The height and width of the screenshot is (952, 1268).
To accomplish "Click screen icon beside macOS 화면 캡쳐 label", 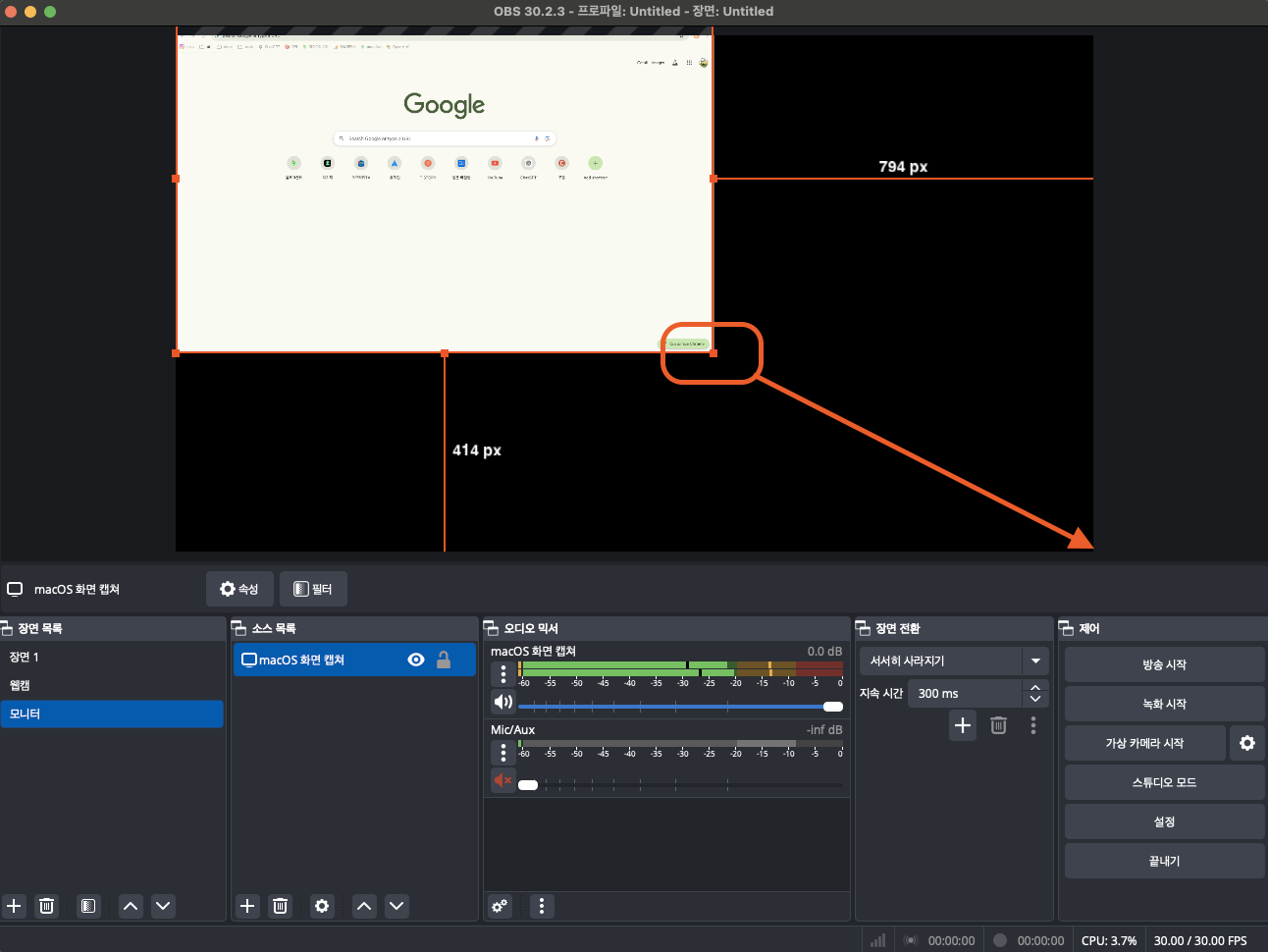I will coord(15,589).
